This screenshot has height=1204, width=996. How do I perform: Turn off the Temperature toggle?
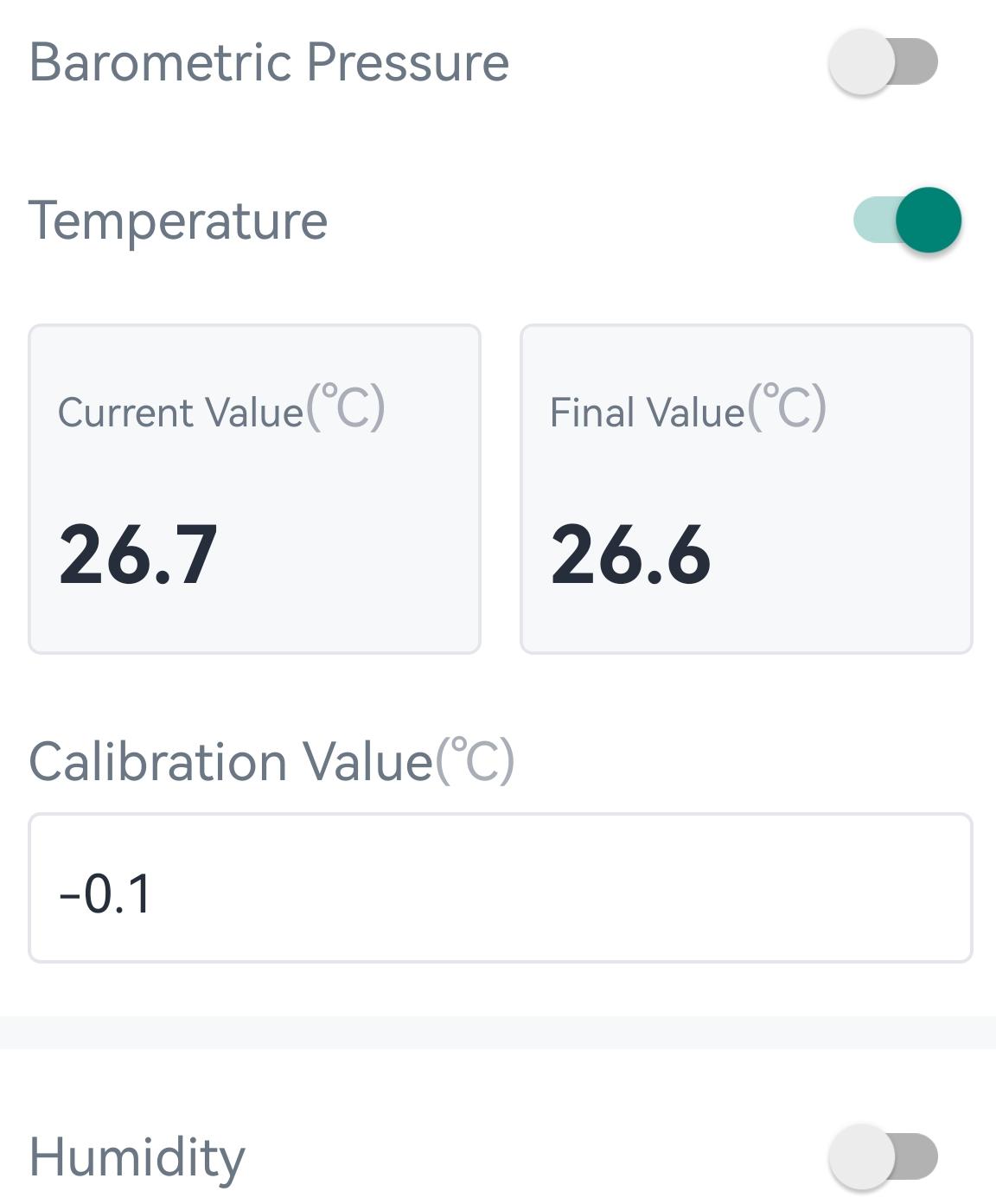(907, 220)
